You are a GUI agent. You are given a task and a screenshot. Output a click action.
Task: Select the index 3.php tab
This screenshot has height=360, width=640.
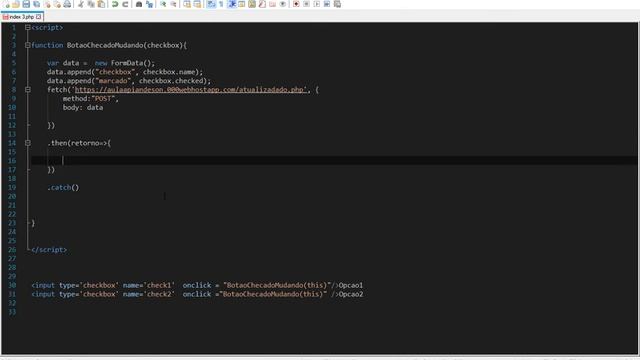coord(22,17)
